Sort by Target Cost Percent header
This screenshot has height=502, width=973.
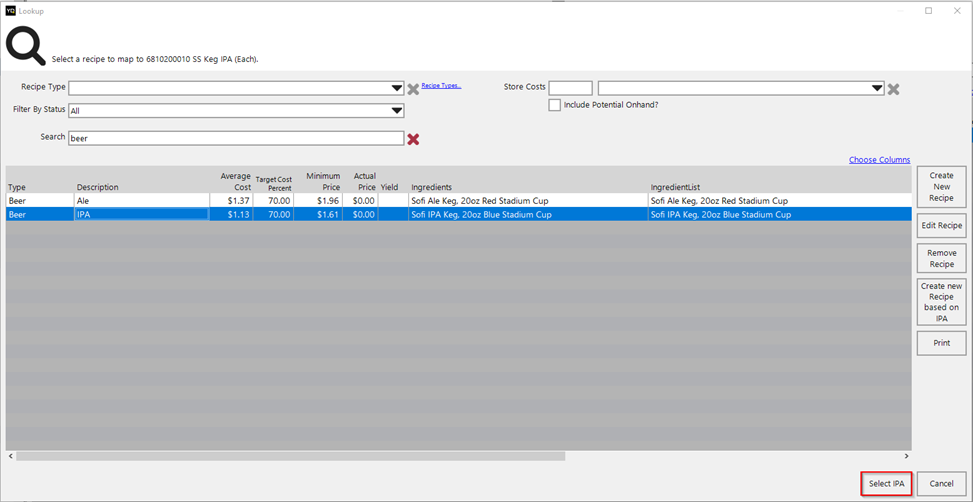273,183
